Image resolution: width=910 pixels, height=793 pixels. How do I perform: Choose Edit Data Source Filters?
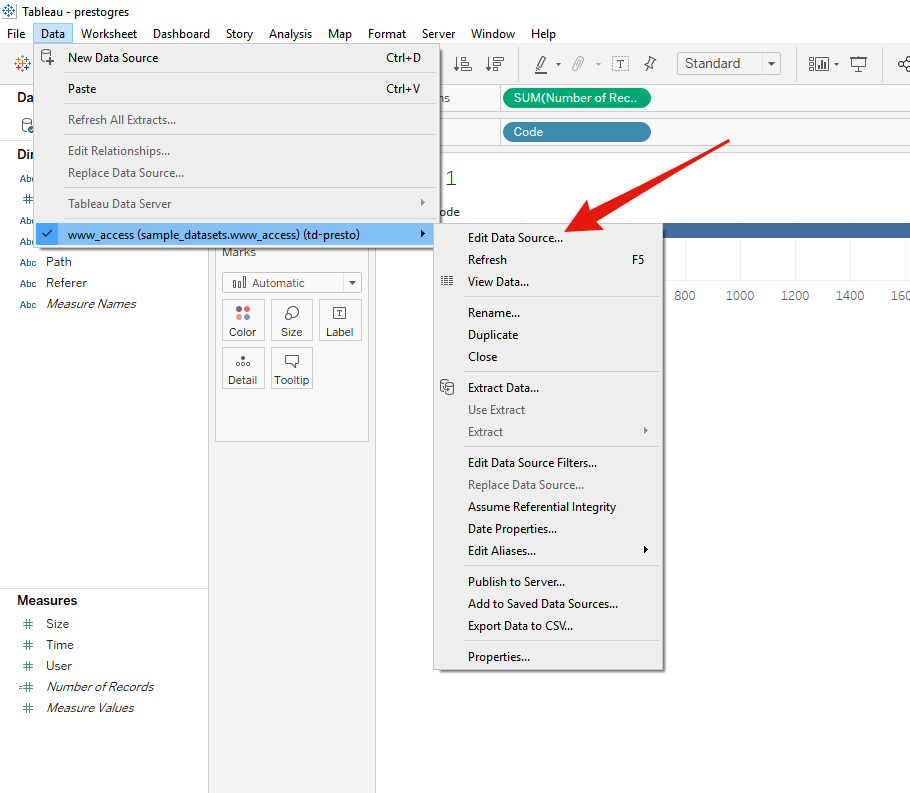(x=532, y=462)
